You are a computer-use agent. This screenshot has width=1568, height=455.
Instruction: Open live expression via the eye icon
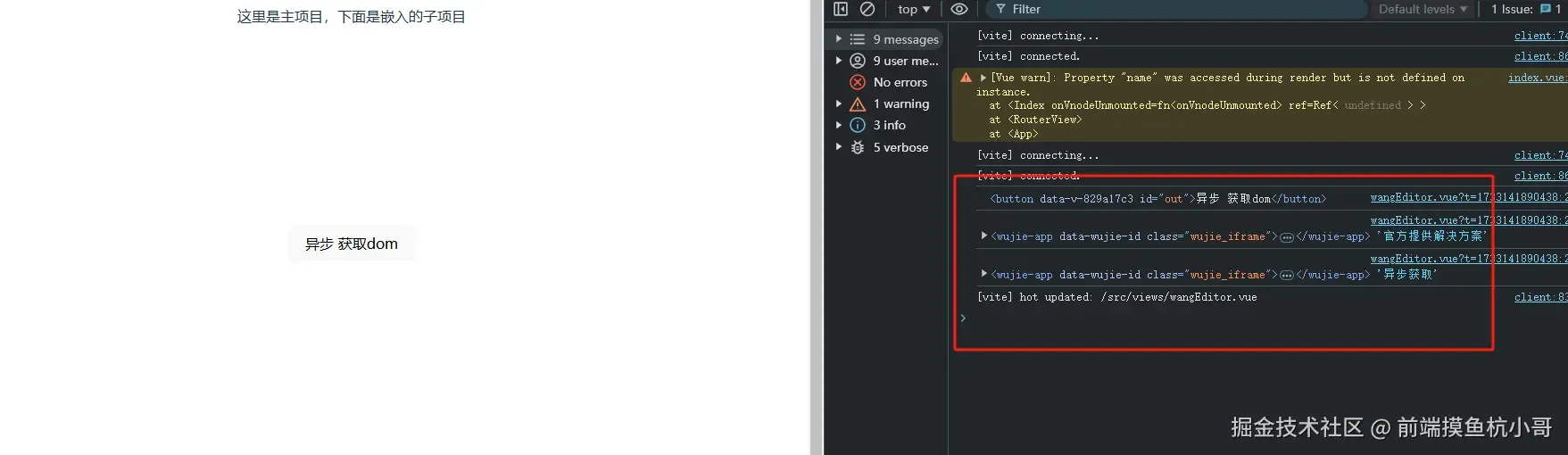point(959,9)
